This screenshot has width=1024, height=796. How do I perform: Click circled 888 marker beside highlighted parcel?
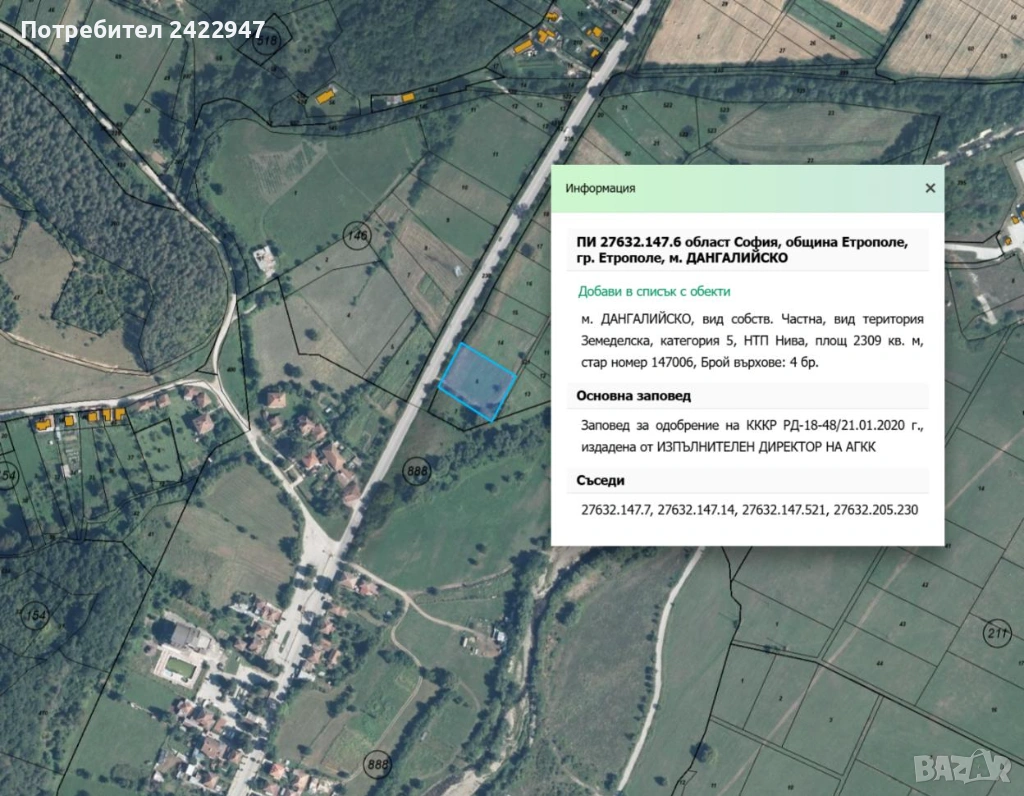click(x=415, y=470)
